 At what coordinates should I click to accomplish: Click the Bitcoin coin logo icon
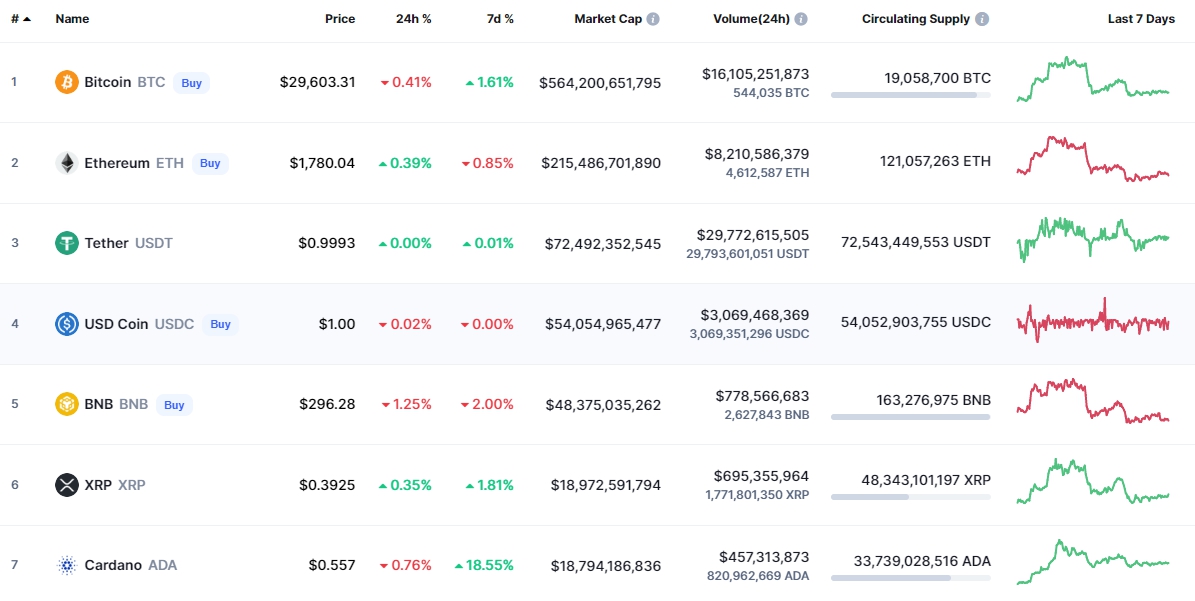point(67,82)
